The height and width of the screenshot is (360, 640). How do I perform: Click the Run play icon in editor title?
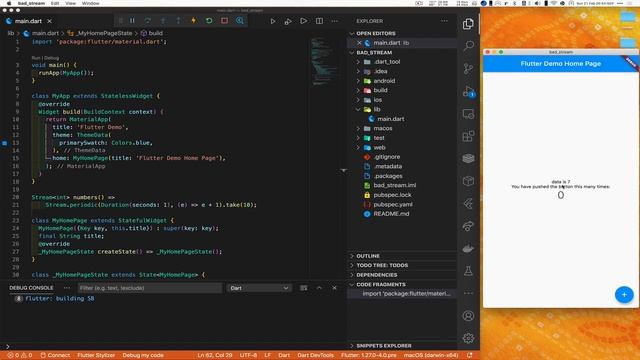pyautogui.click(x=273, y=21)
